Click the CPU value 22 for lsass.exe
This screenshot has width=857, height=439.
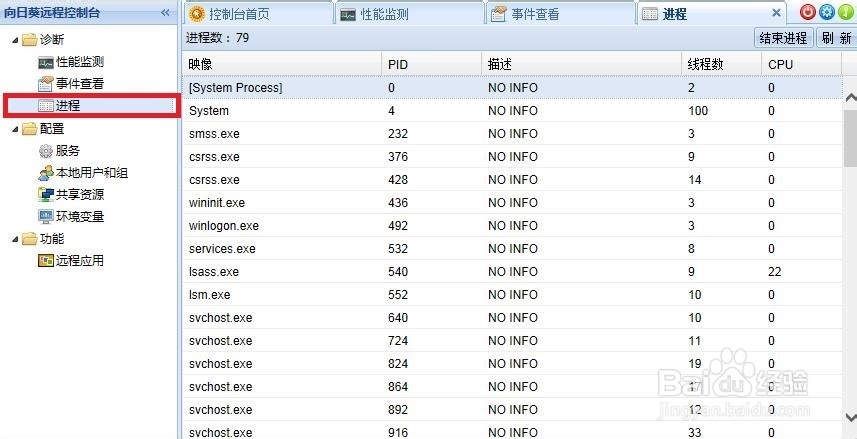[x=774, y=272]
